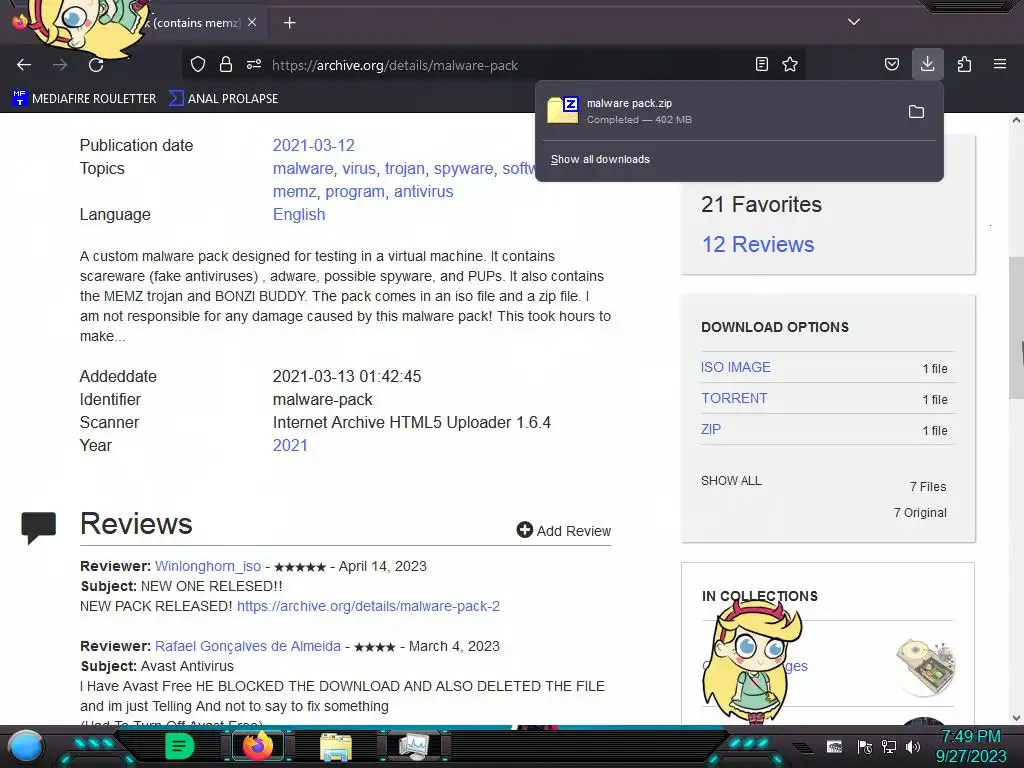Click the page vertical scrollbar thumb
This screenshot has height=768, width=1024.
tap(1016, 328)
